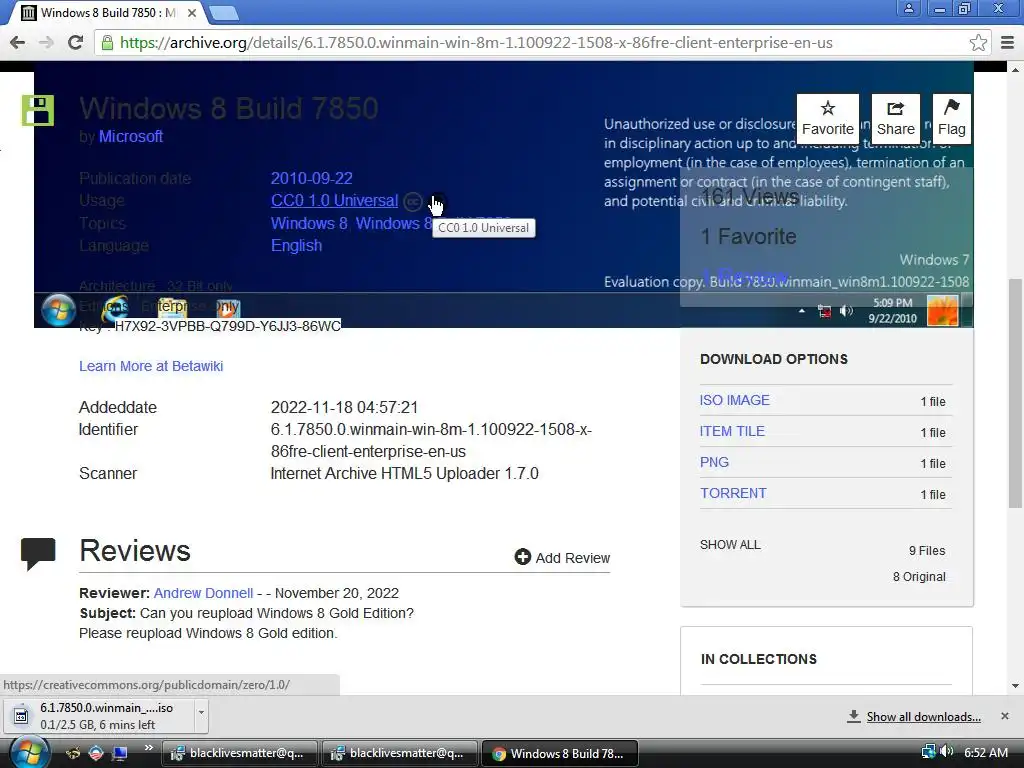Screen dimensions: 1024x768
Task: Open first blacklivesmatter@q... taskbar window
Action: point(239,753)
